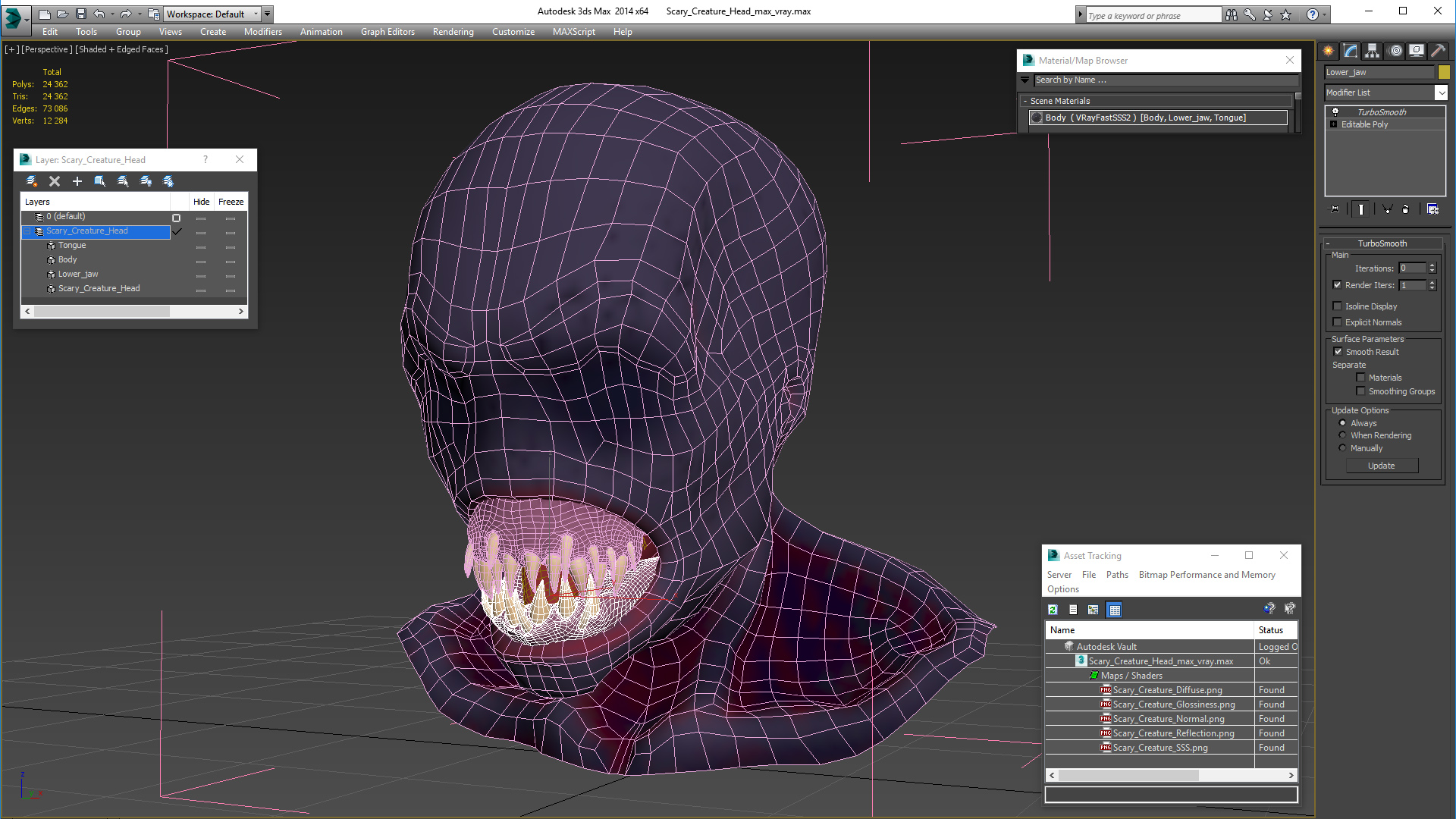The width and height of the screenshot is (1456, 819).
Task: Open the Modifier List dropdown
Action: [1441, 93]
